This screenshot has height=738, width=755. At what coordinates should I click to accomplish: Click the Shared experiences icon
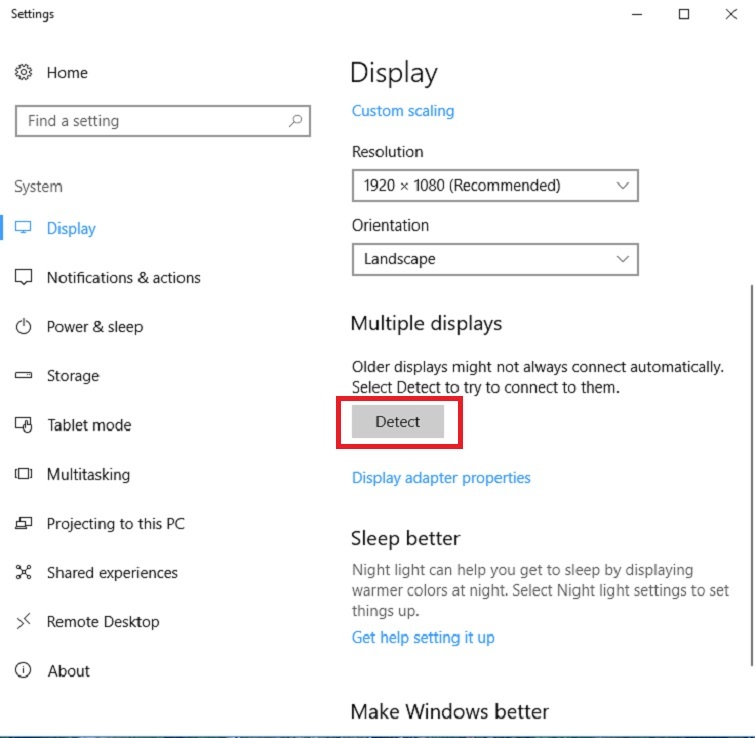[24, 573]
